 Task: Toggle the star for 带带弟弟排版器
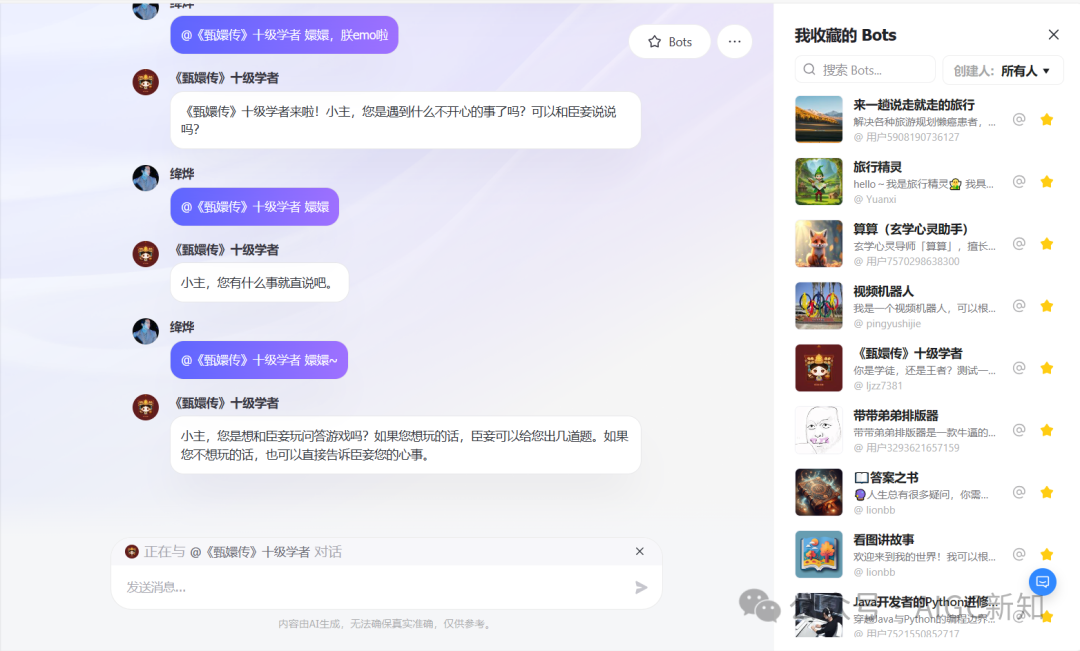[x=1047, y=431]
